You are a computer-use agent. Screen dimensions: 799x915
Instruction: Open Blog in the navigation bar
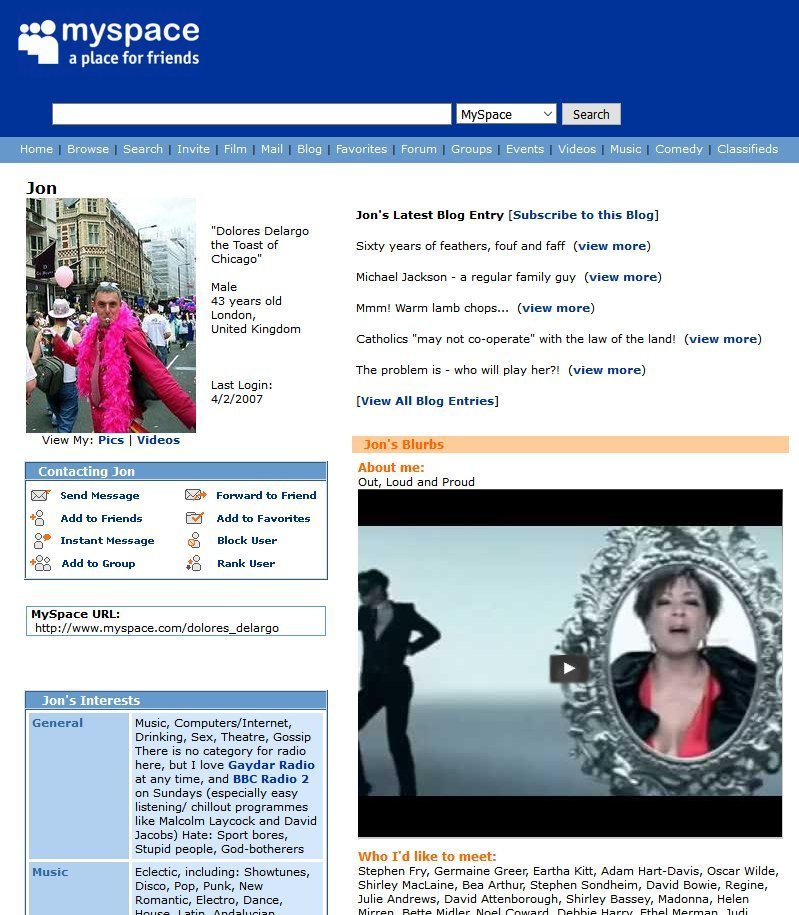(x=309, y=149)
